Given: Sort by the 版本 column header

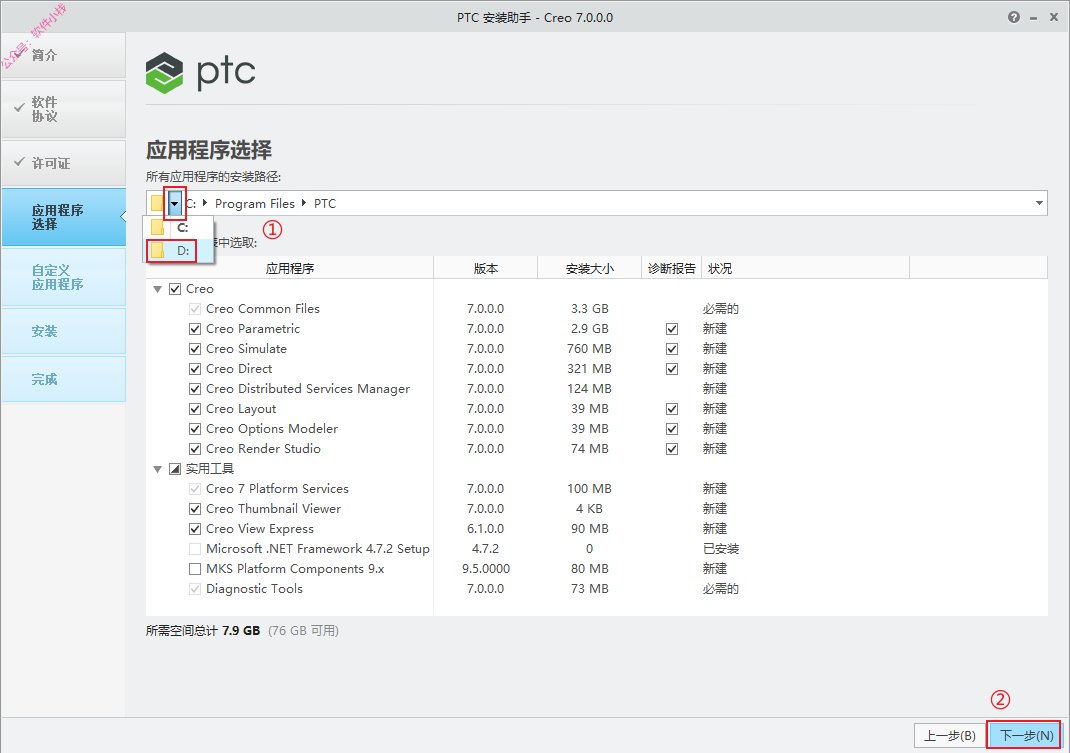Looking at the screenshot, I should 485,268.
